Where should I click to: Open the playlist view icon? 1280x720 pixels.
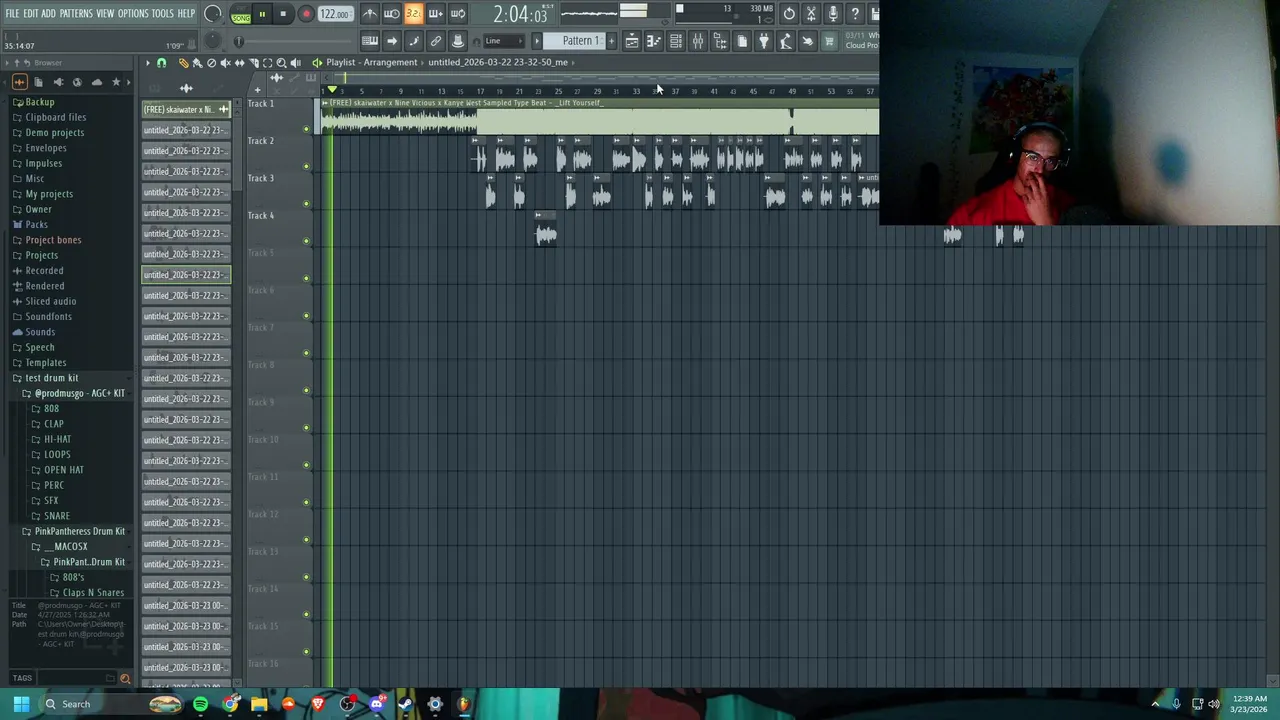632,41
